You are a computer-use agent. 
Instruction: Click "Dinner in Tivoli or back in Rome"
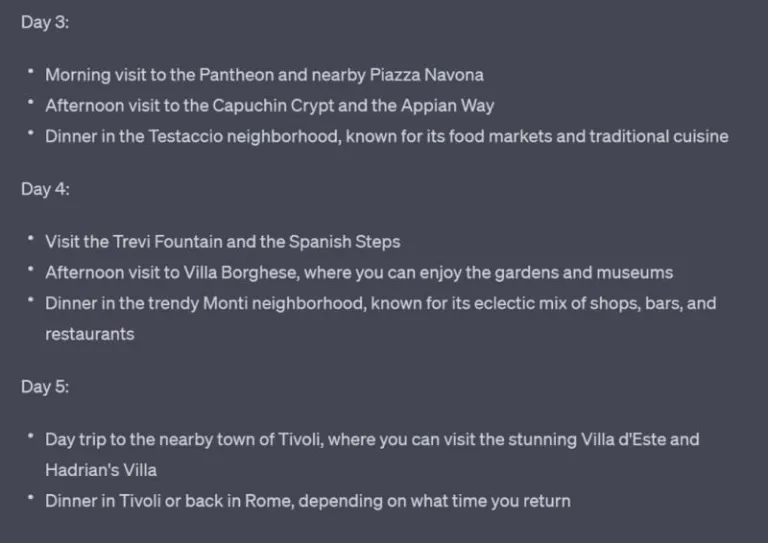pos(168,501)
